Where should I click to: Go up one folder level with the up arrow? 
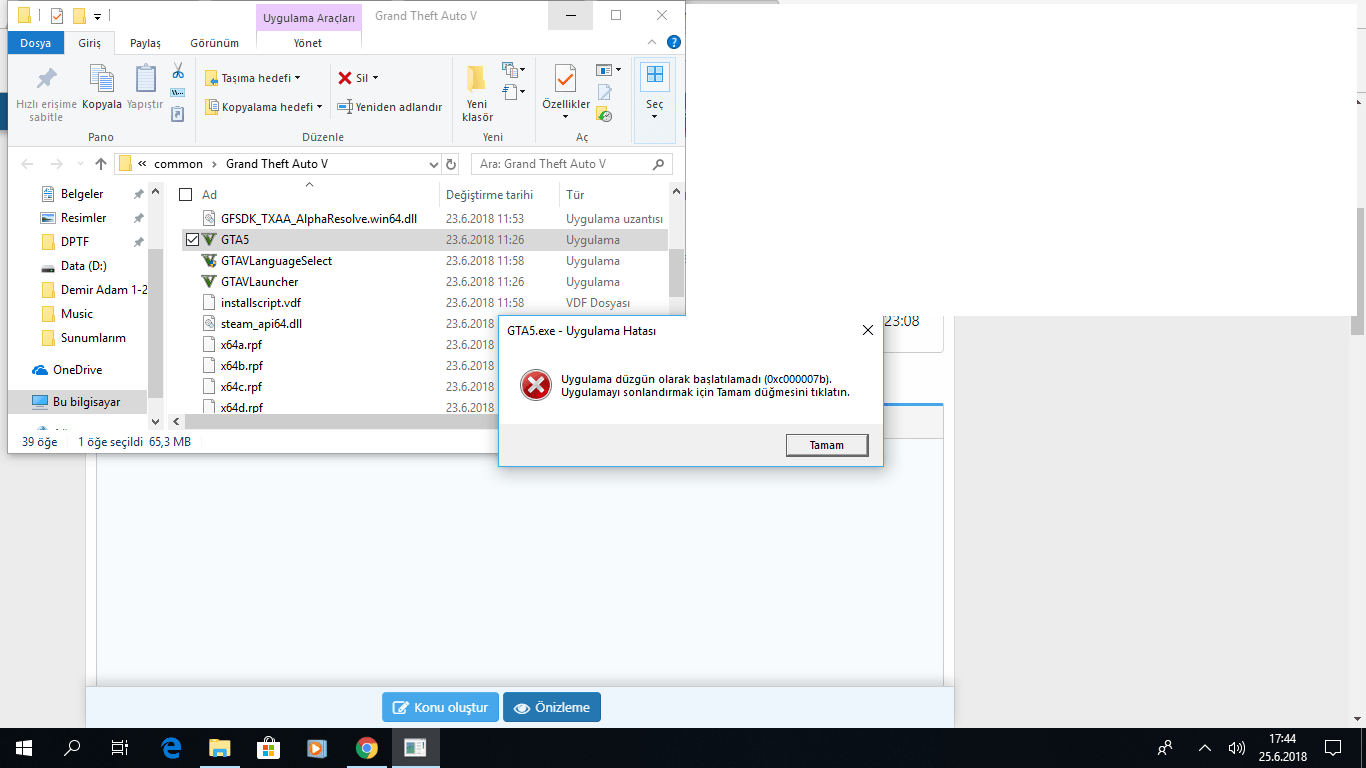[x=101, y=164]
